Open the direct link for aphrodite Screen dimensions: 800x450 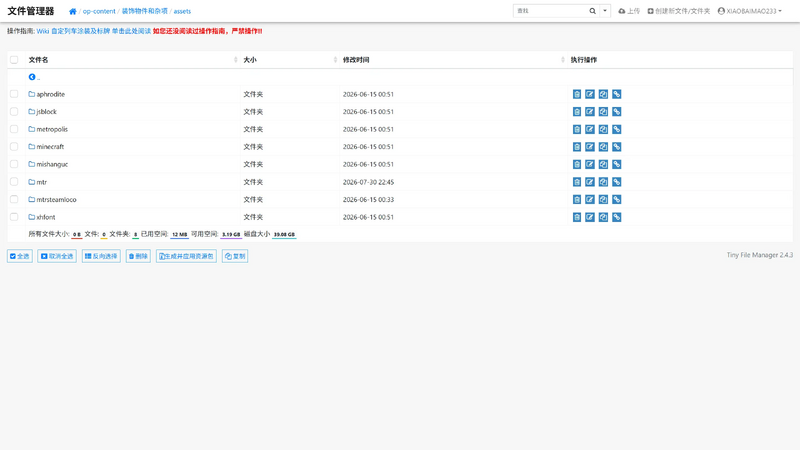[x=616, y=94]
